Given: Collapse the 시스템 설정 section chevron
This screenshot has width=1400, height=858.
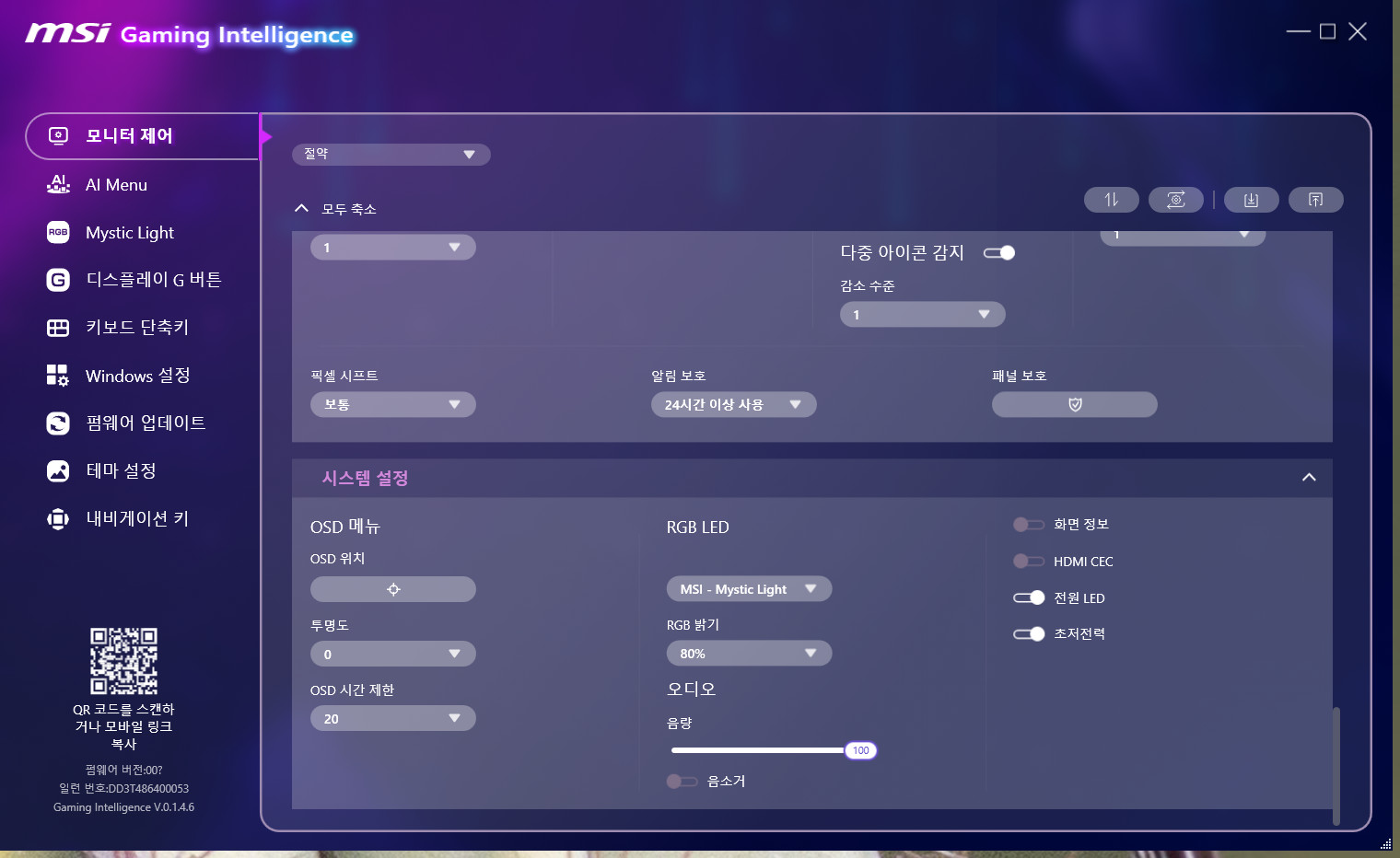Looking at the screenshot, I should (x=1309, y=478).
